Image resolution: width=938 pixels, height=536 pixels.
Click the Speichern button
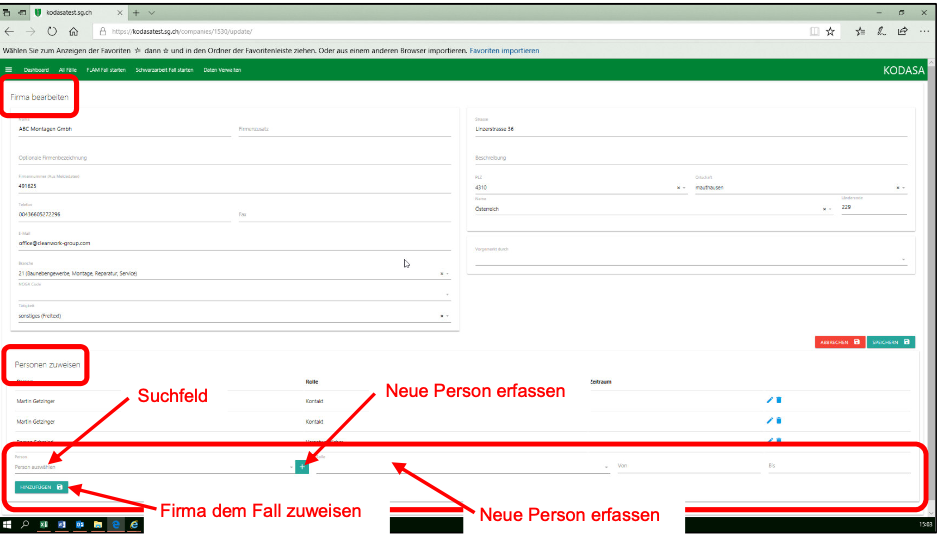point(891,342)
